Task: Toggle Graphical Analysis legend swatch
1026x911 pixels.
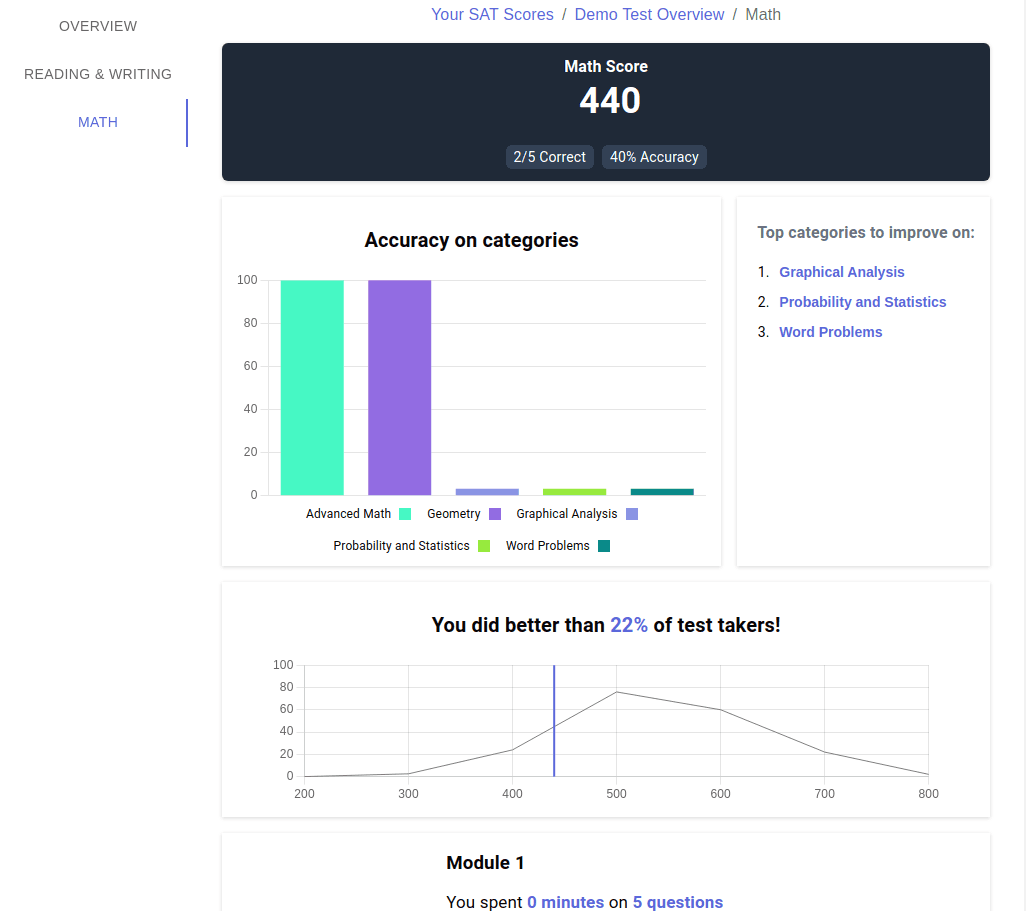Action: click(x=631, y=514)
